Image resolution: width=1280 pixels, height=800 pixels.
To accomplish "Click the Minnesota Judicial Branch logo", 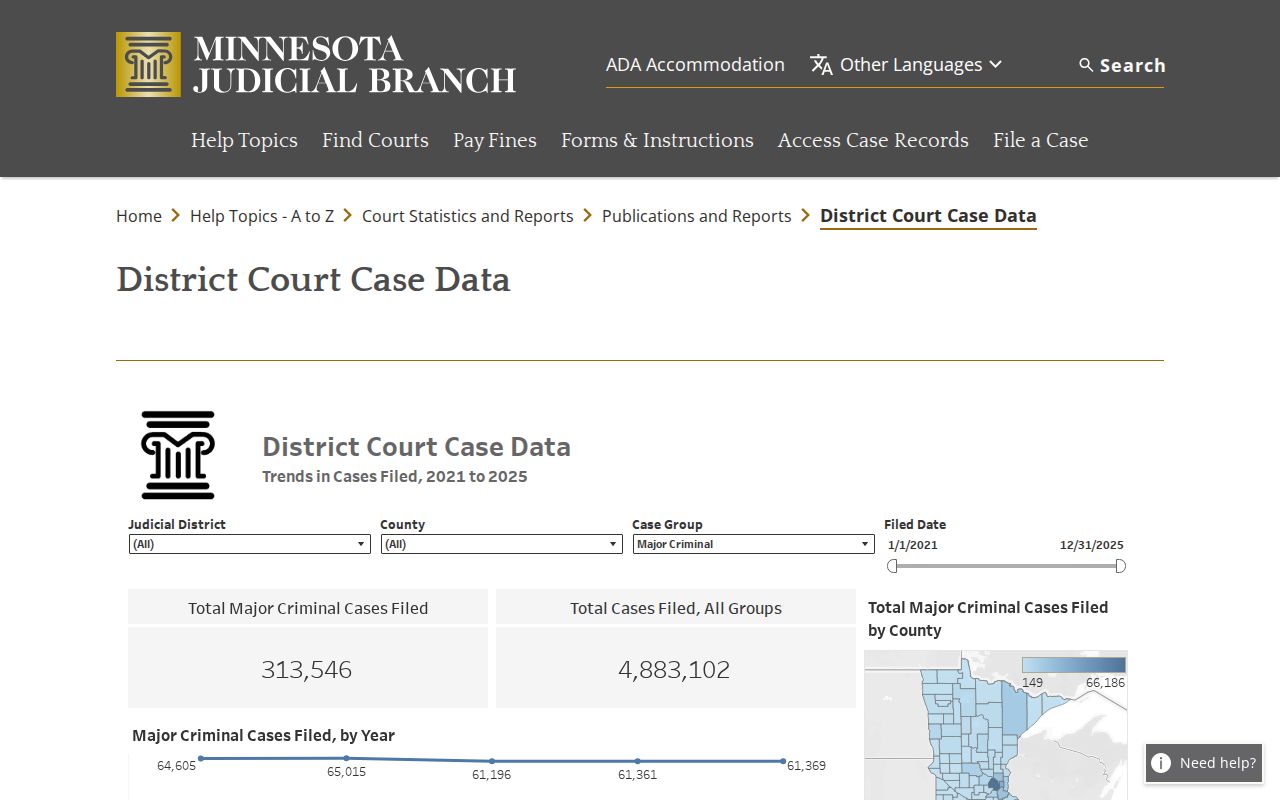I will [316, 65].
